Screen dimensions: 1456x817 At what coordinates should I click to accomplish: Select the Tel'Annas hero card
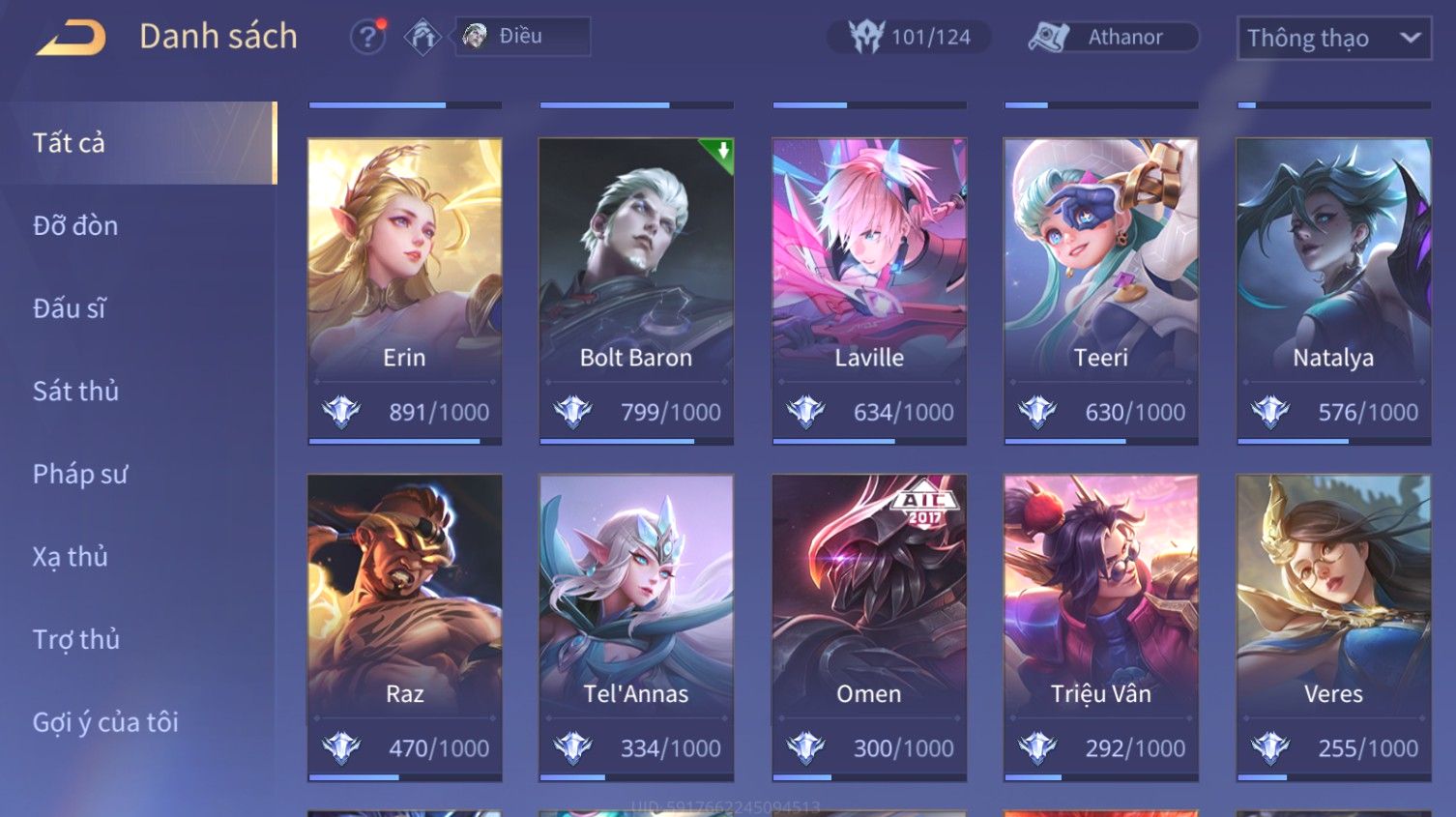(636, 627)
